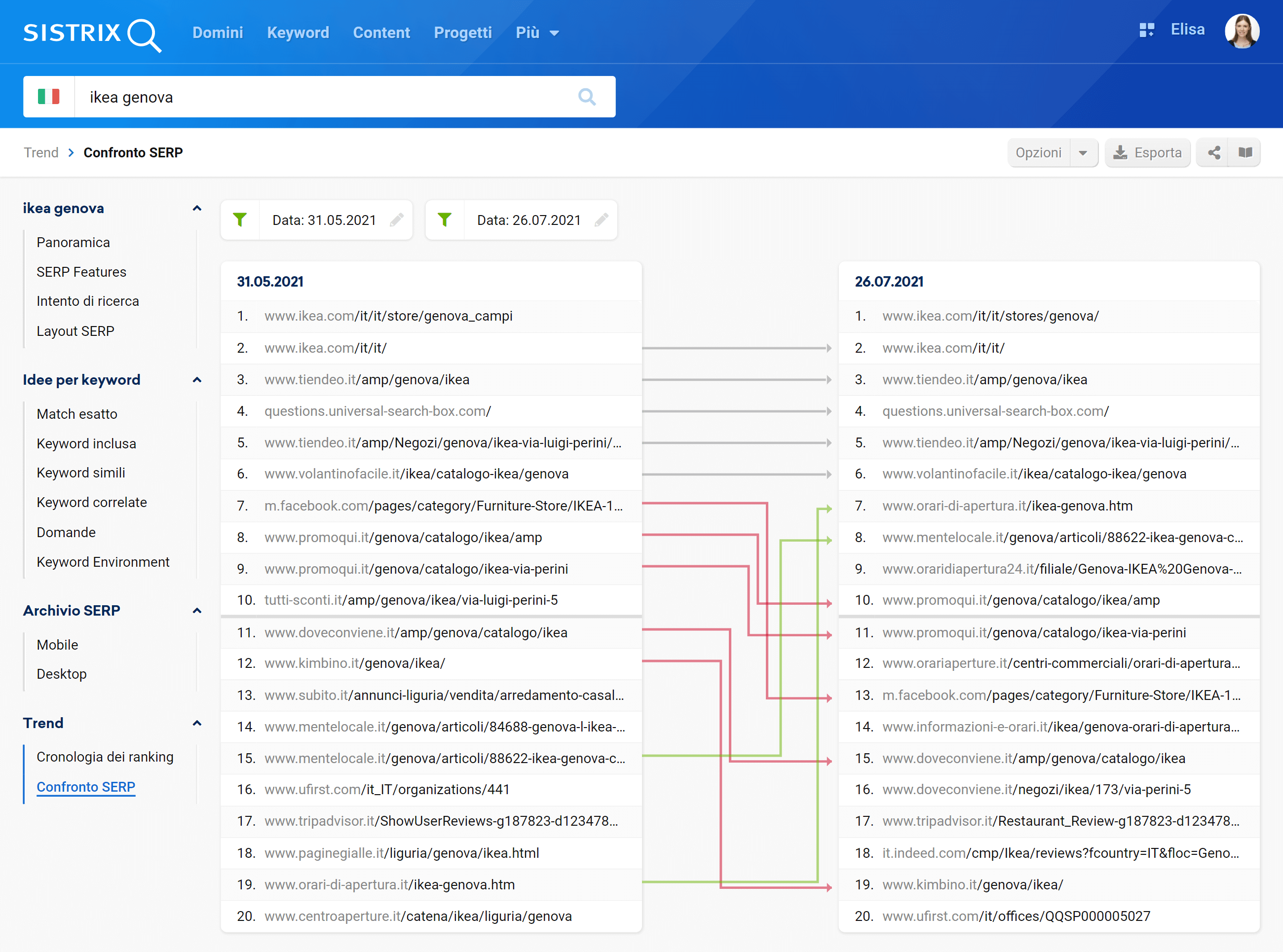Open the Più menu dropdown
The height and width of the screenshot is (952, 1283).
(x=537, y=33)
